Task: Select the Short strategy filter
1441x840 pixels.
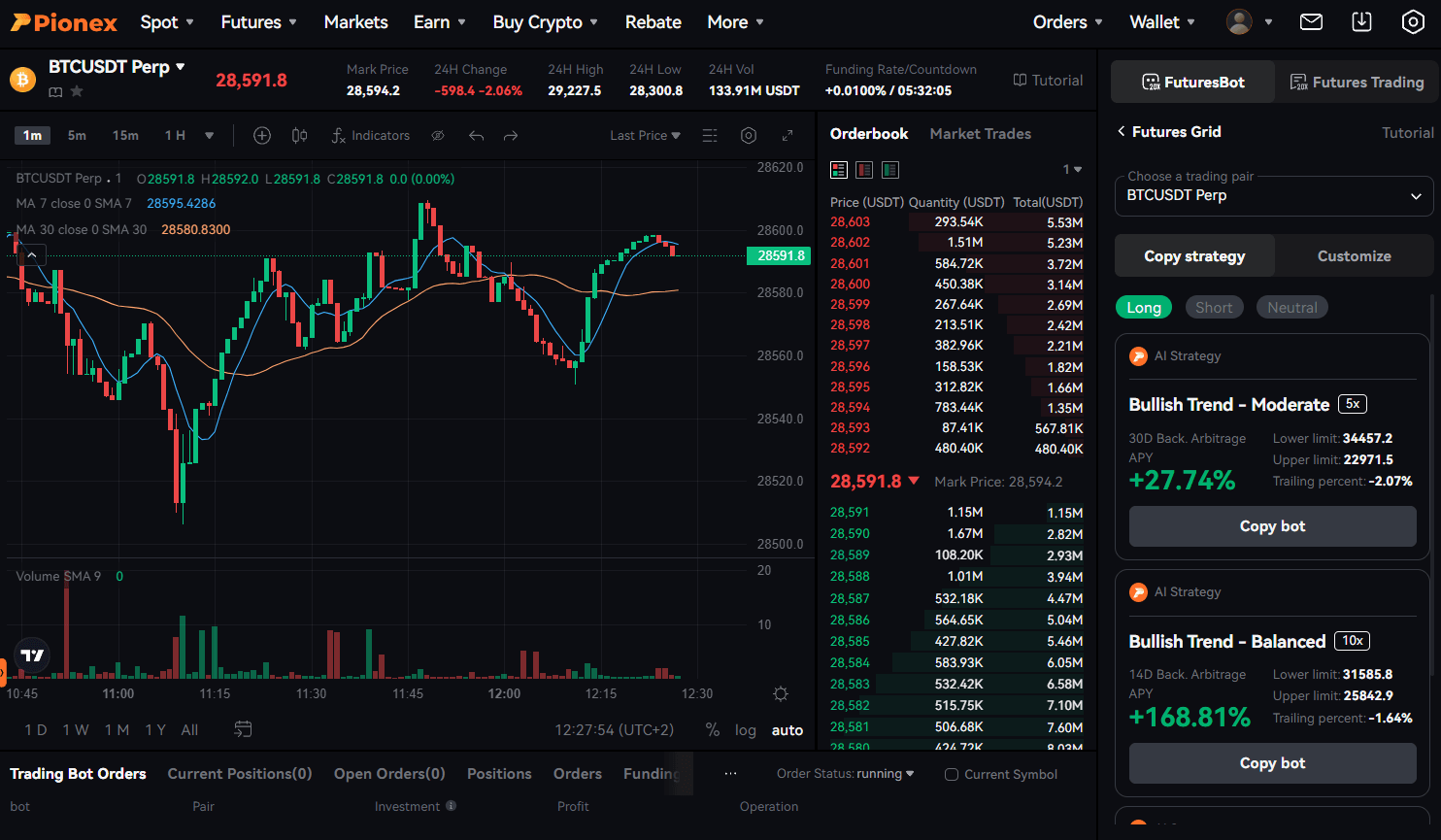Action: point(1214,308)
